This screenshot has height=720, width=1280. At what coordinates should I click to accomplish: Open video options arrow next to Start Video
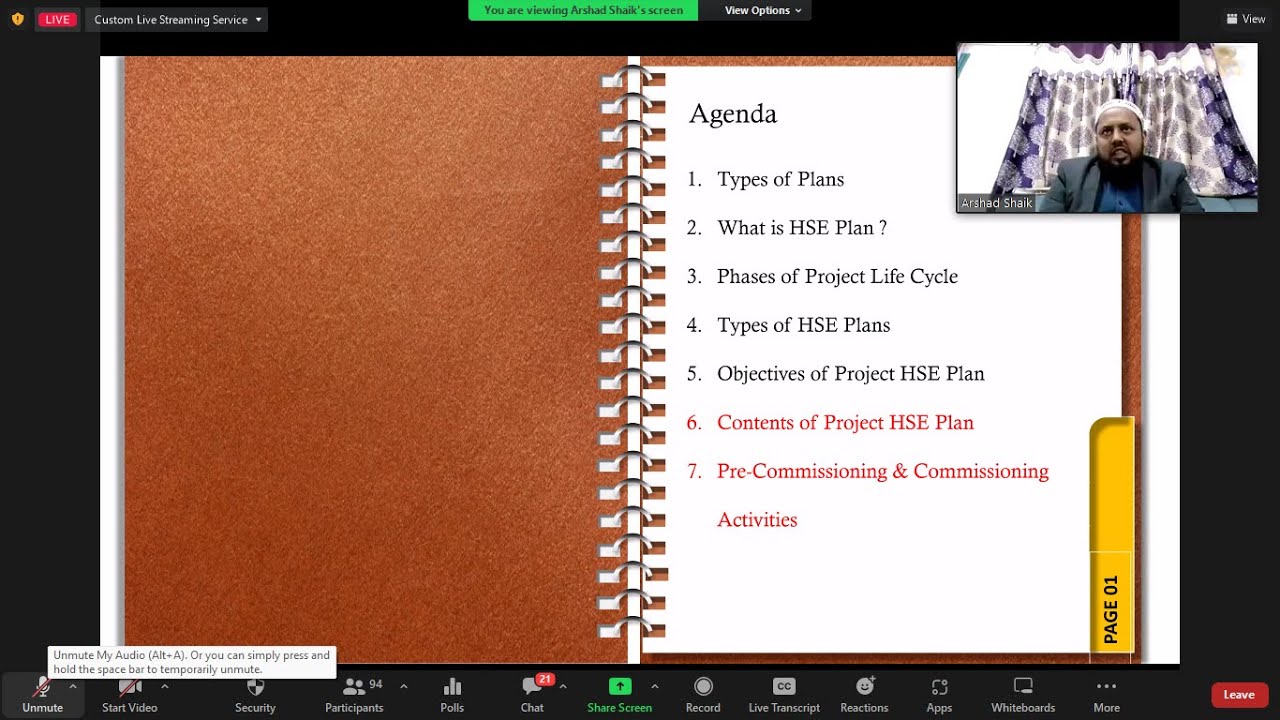coord(164,687)
